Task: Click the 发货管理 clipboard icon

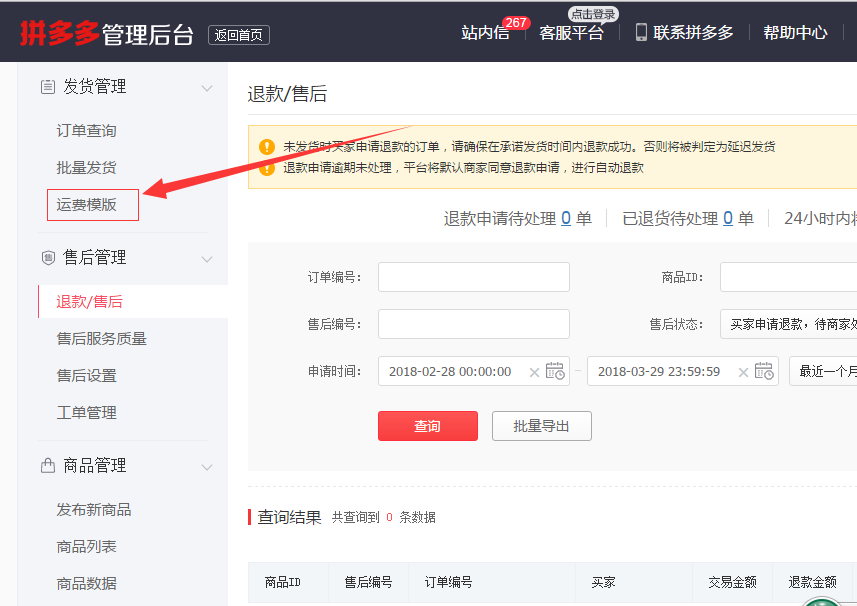Action: point(48,87)
